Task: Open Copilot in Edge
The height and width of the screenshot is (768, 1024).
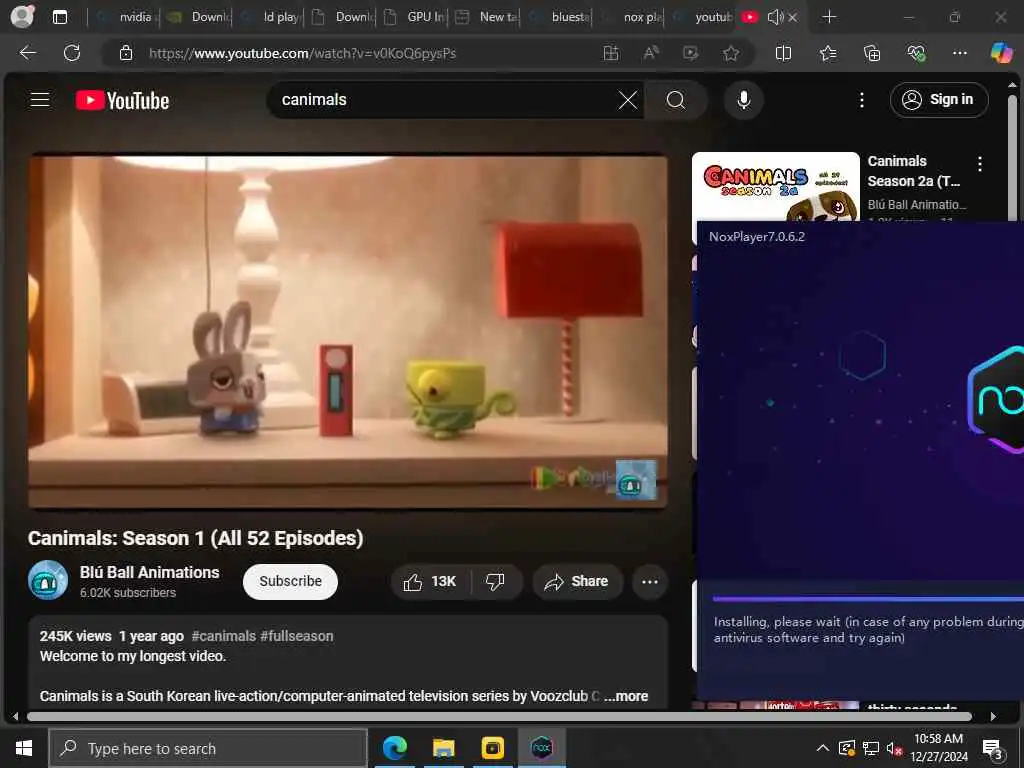Action: tap(1001, 52)
